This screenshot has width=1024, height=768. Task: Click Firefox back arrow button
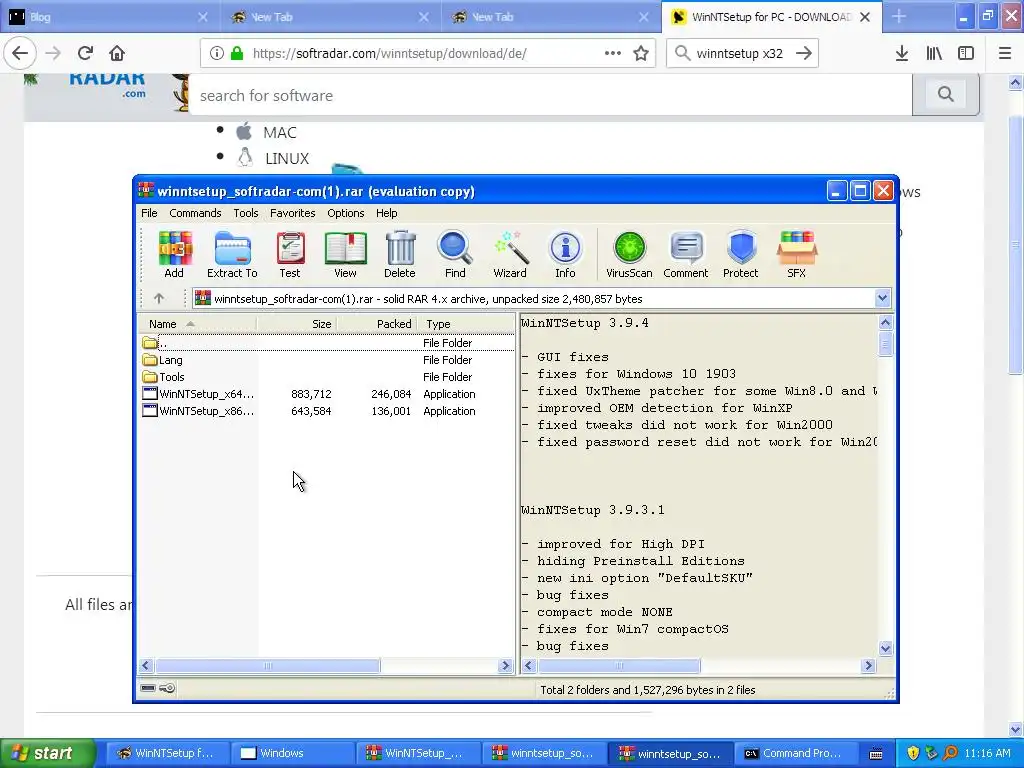20,53
